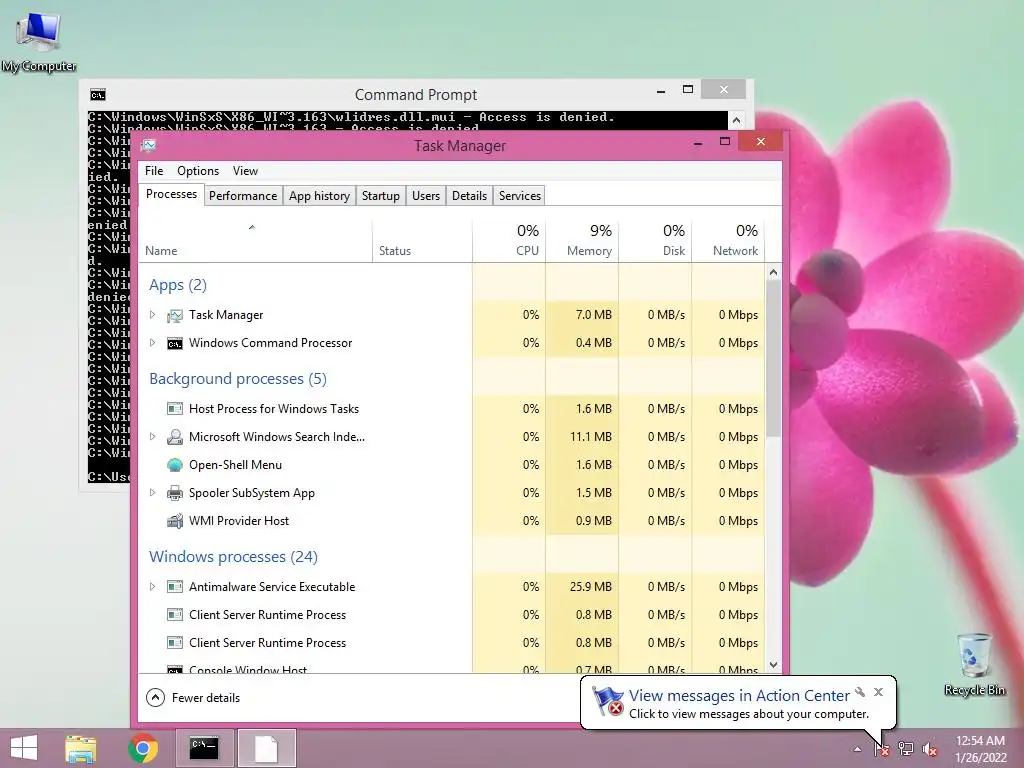
Task: Click View messages in Action Center link
Action: click(x=739, y=696)
